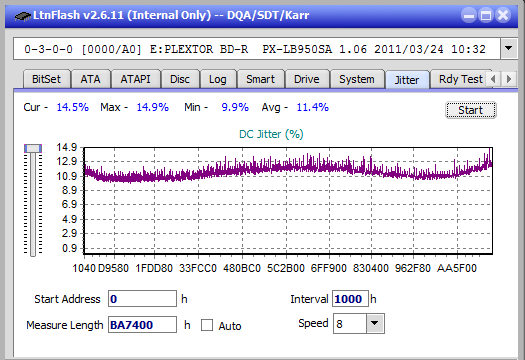Maximize the LtnFlash window
Viewport: 525px width, 360px height.
click(486, 15)
